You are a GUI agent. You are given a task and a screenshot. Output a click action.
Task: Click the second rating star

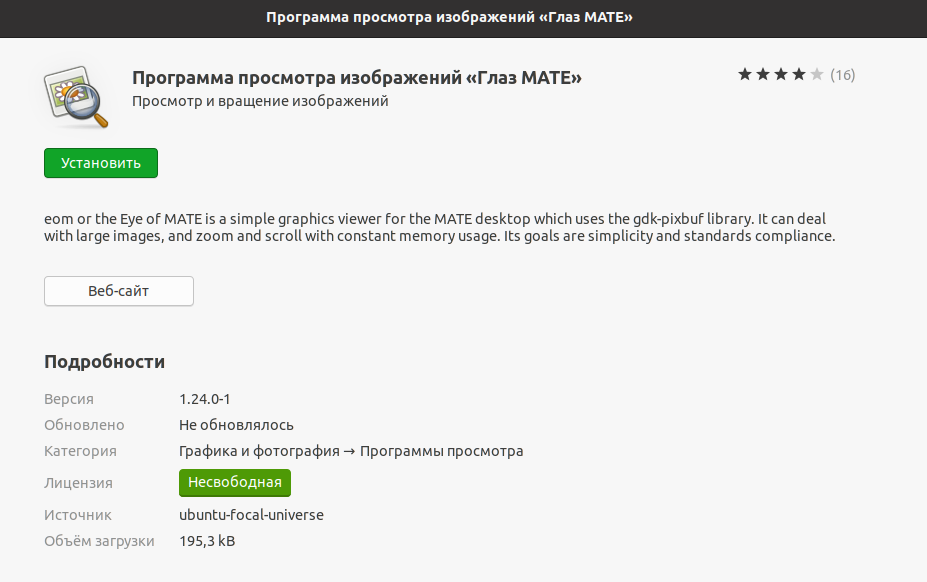coord(763,74)
